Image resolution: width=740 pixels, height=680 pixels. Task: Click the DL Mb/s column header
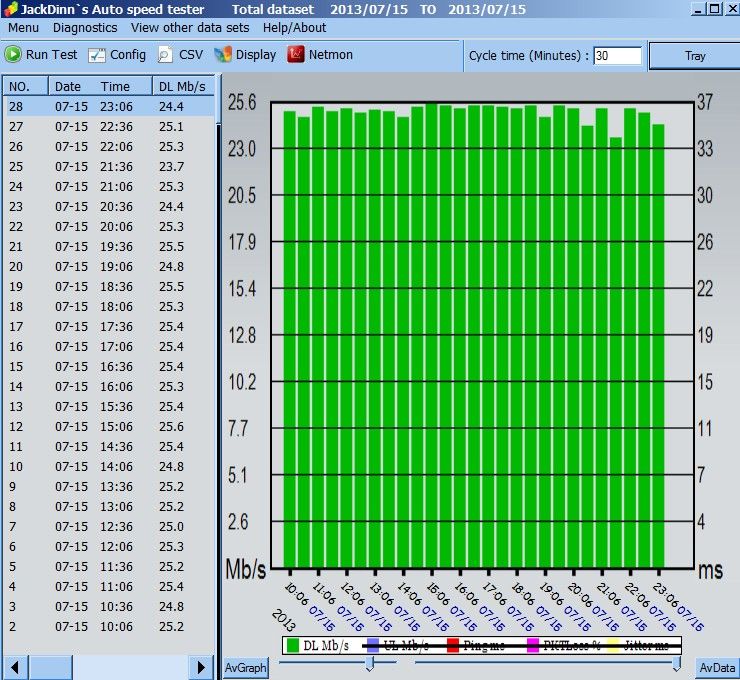183,86
